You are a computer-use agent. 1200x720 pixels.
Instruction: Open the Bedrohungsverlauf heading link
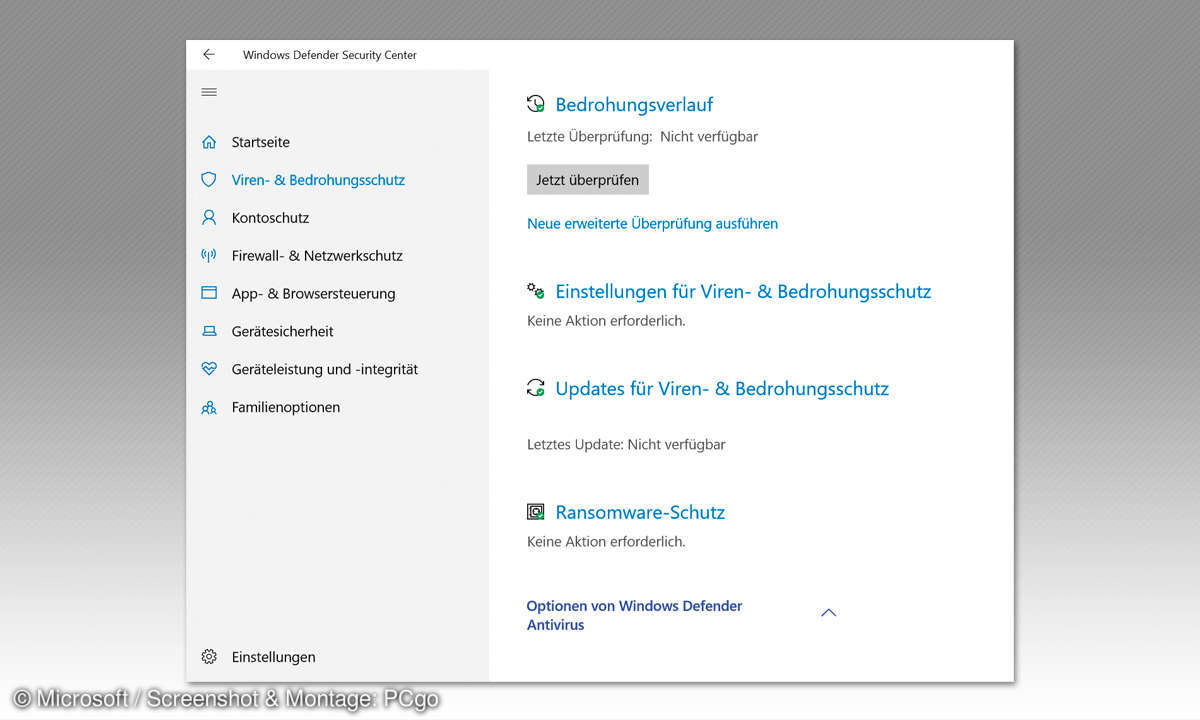(634, 105)
